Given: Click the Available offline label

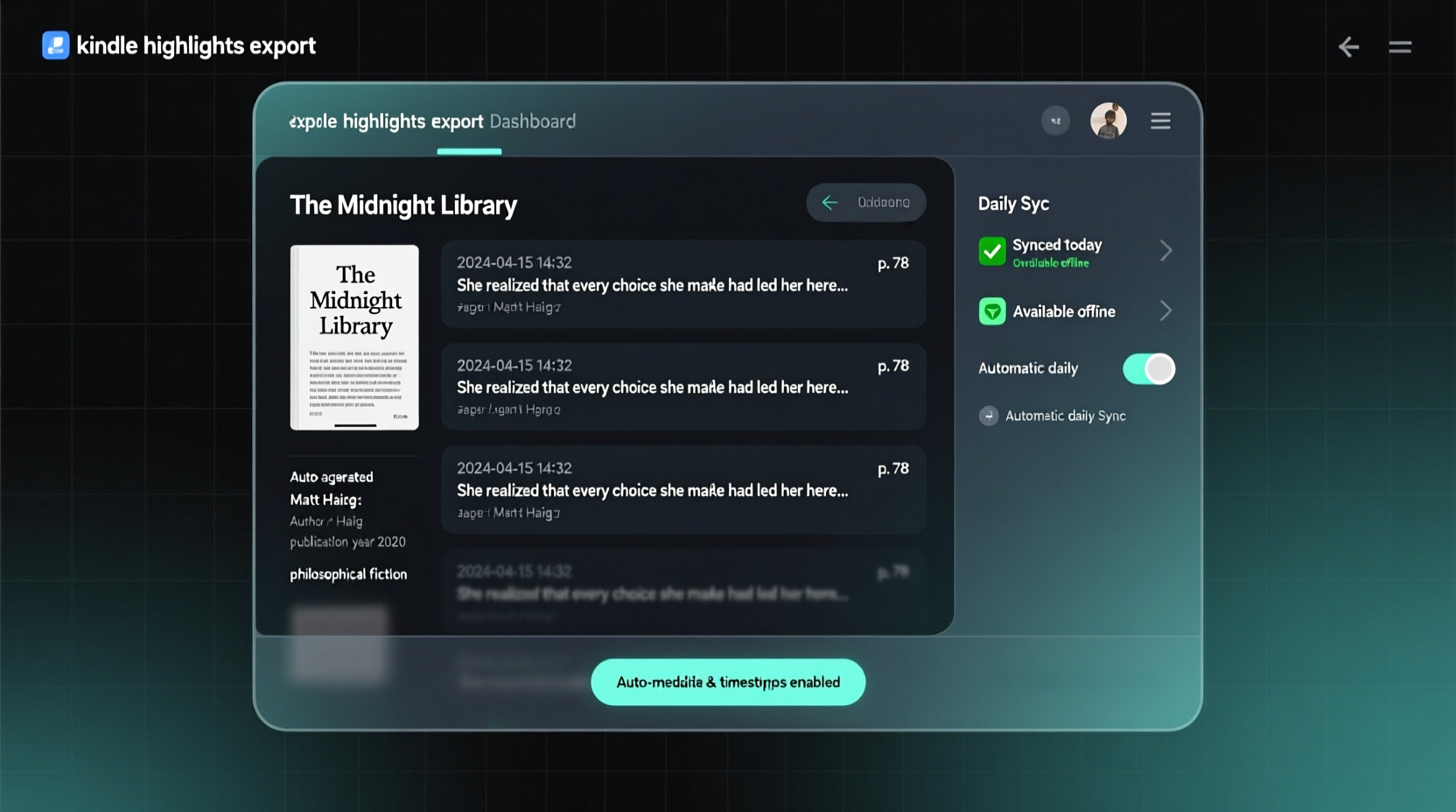Looking at the screenshot, I should [x=1064, y=311].
